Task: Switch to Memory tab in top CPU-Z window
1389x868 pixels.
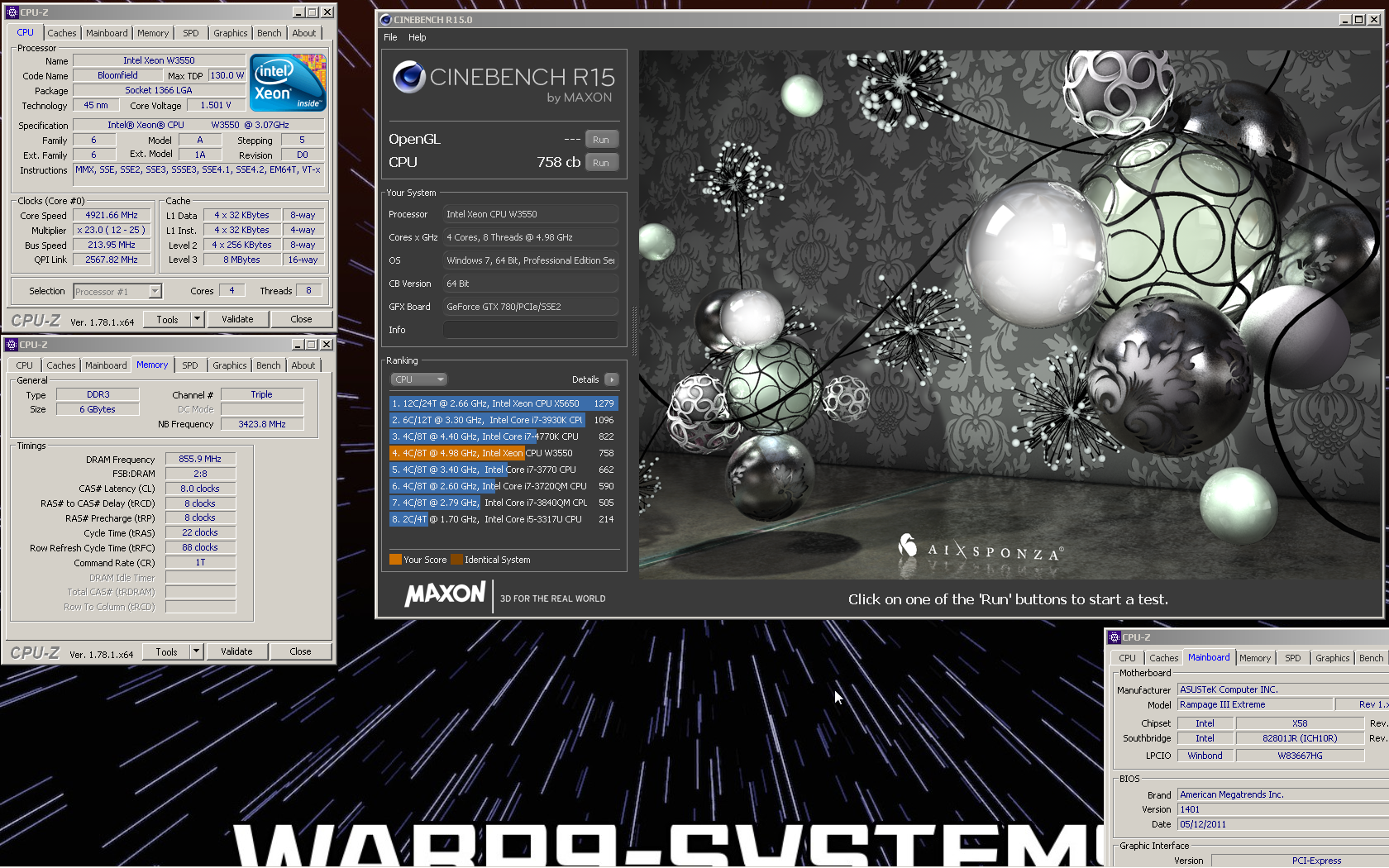Action: (153, 33)
